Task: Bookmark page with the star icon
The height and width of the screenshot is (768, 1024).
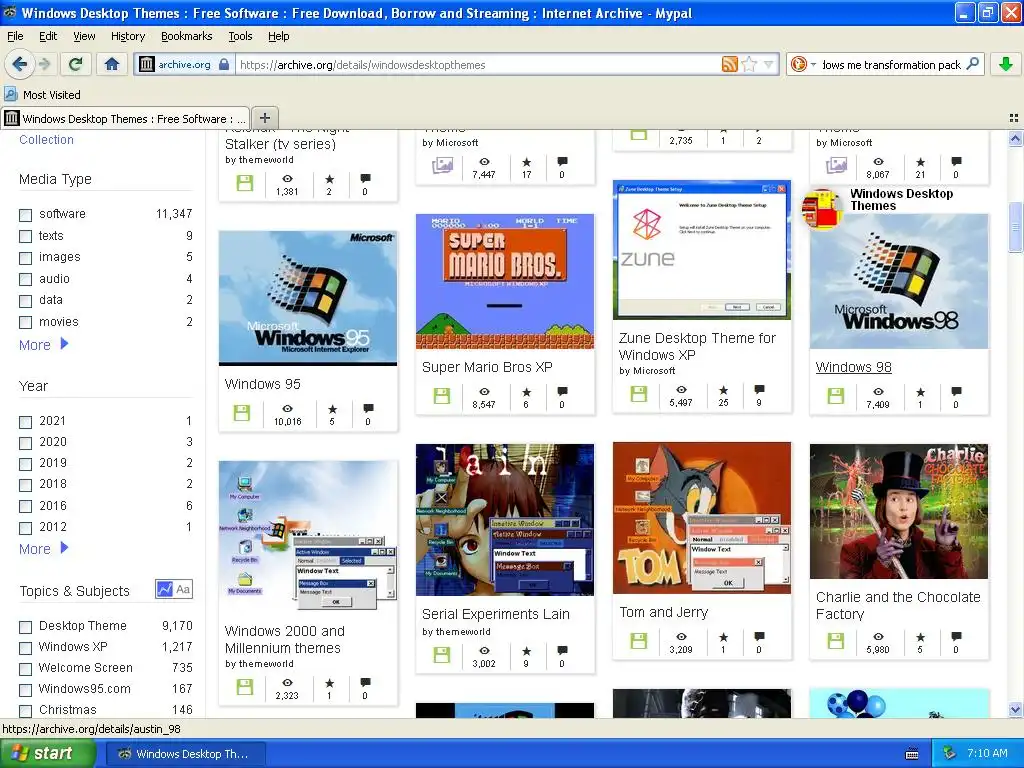Action: (x=750, y=64)
